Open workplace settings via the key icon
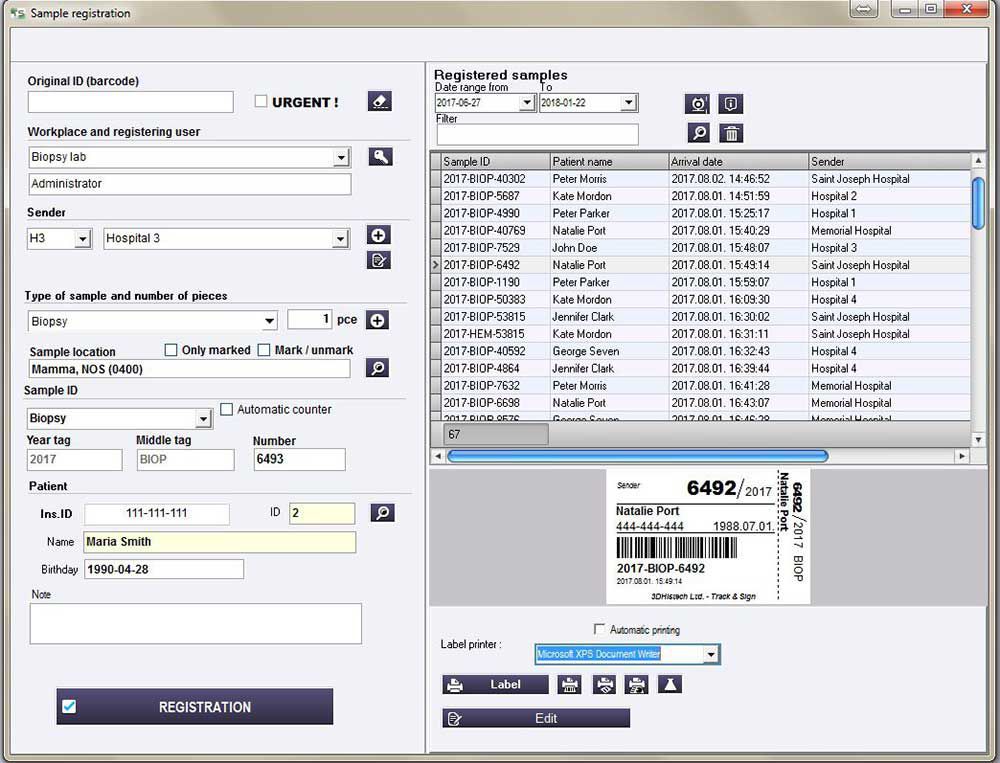 [x=379, y=157]
